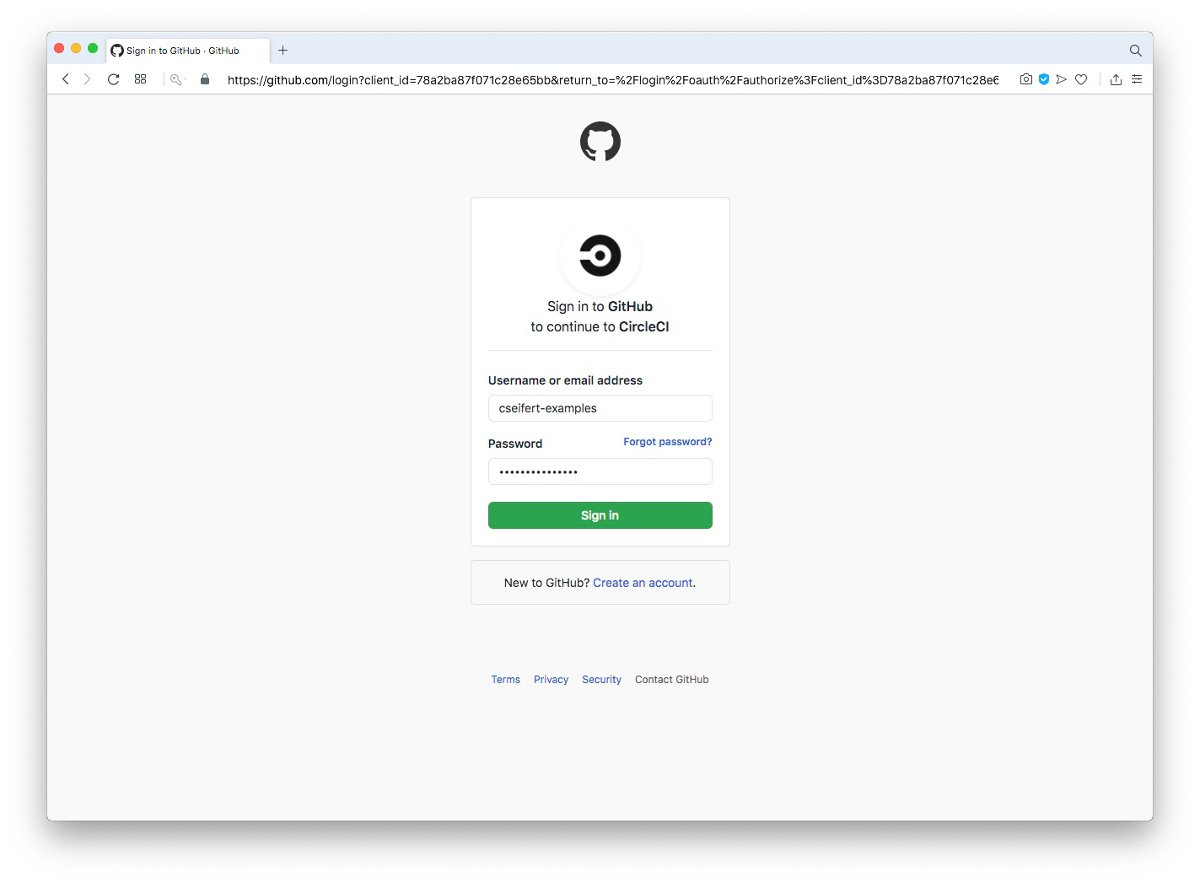Open the tab search magnifier icon

(x=1135, y=50)
